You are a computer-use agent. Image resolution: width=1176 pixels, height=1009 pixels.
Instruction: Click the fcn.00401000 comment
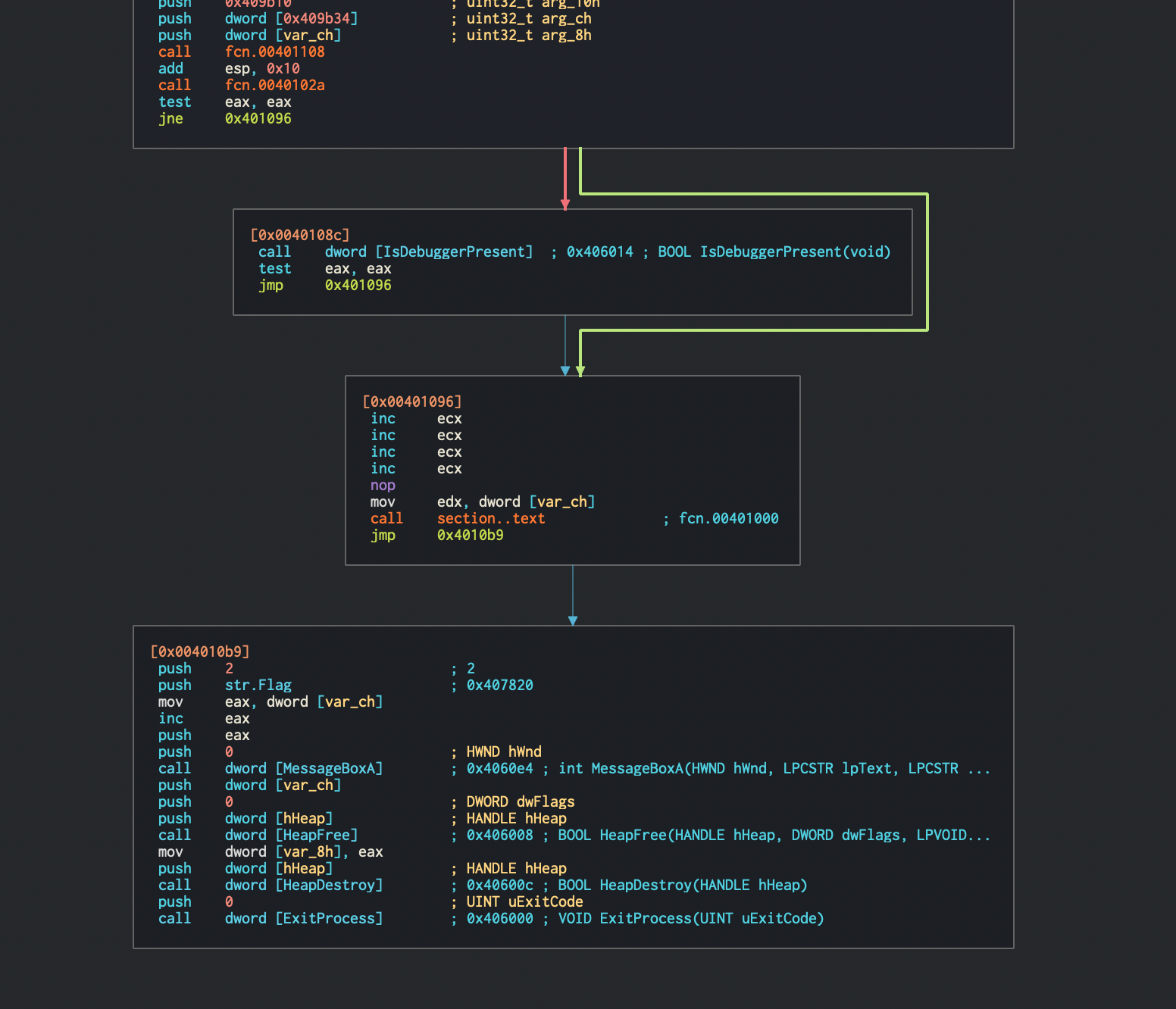[728, 519]
